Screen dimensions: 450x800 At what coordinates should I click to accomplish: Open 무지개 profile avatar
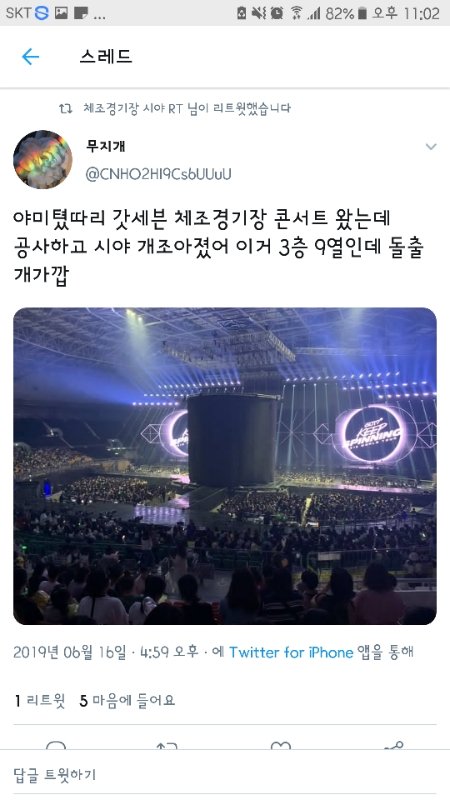pos(42,159)
